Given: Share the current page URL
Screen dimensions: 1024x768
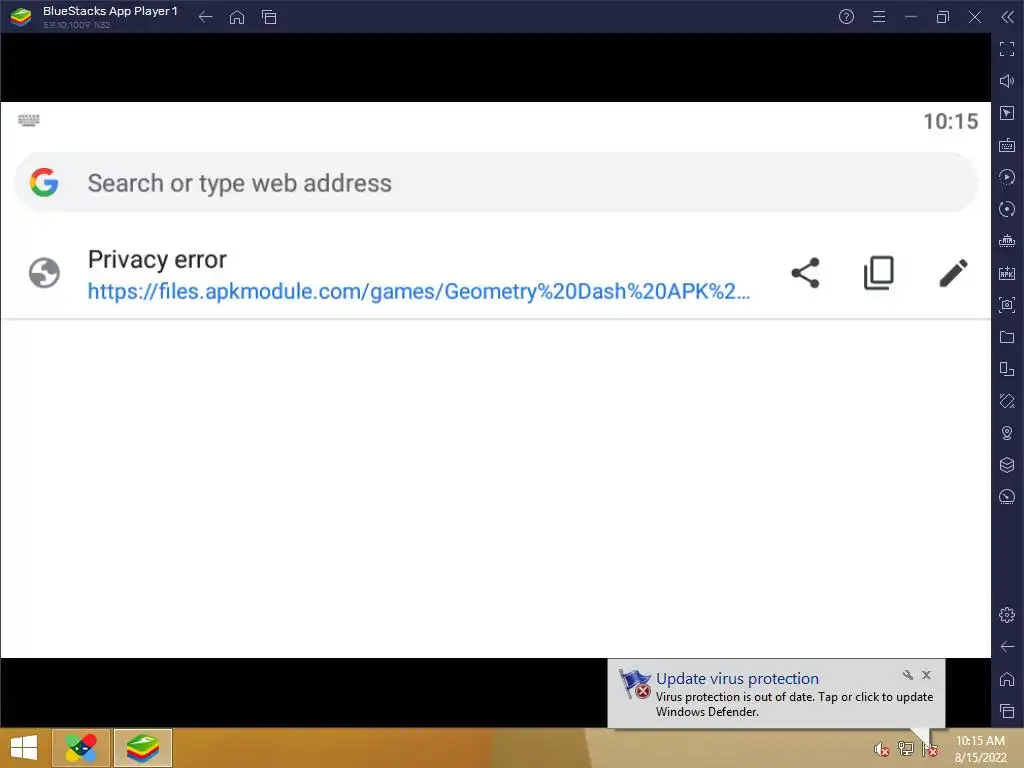Looking at the screenshot, I should [805, 273].
